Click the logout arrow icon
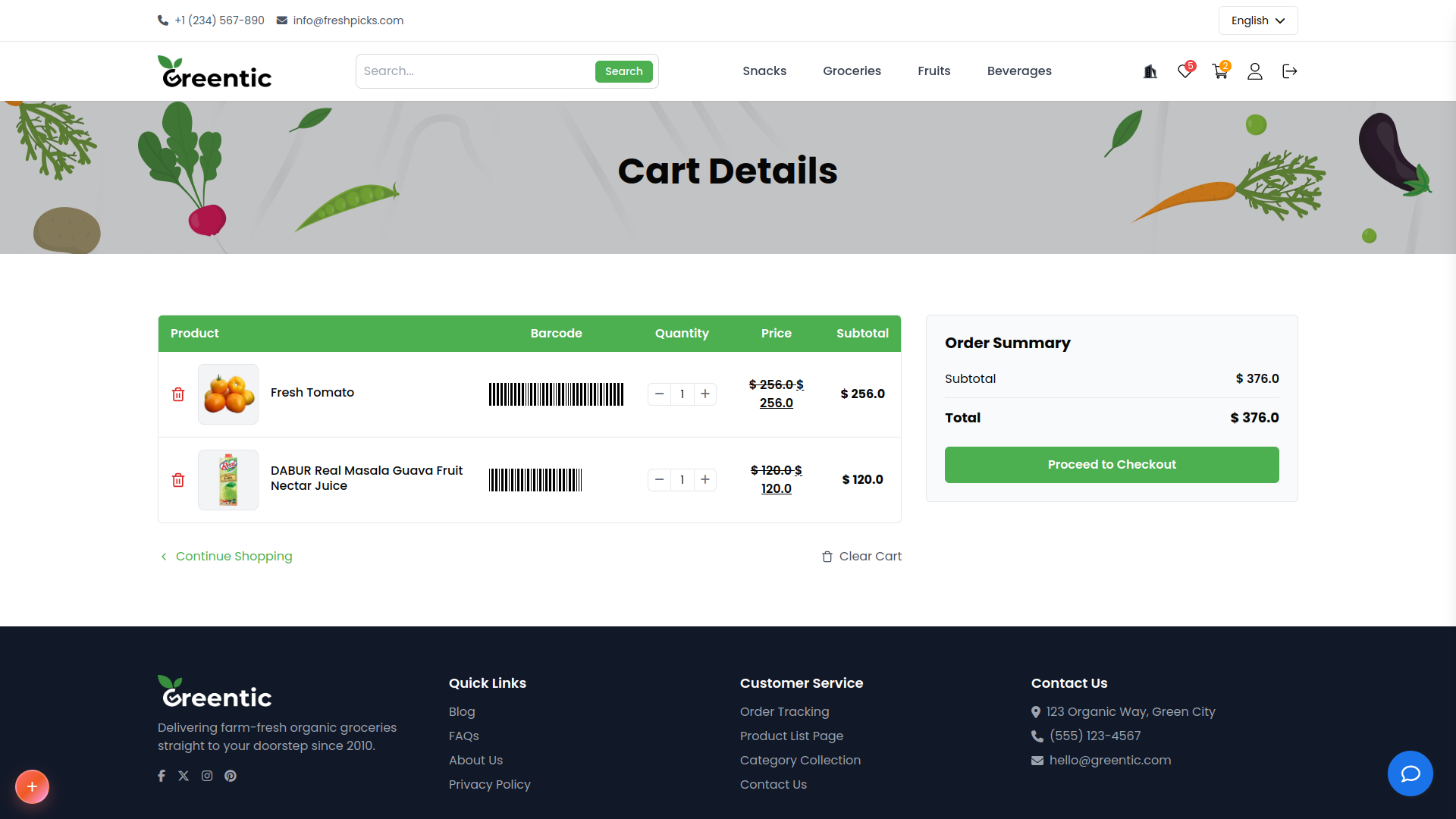Screen dimensions: 1456x819 tap(1290, 71)
